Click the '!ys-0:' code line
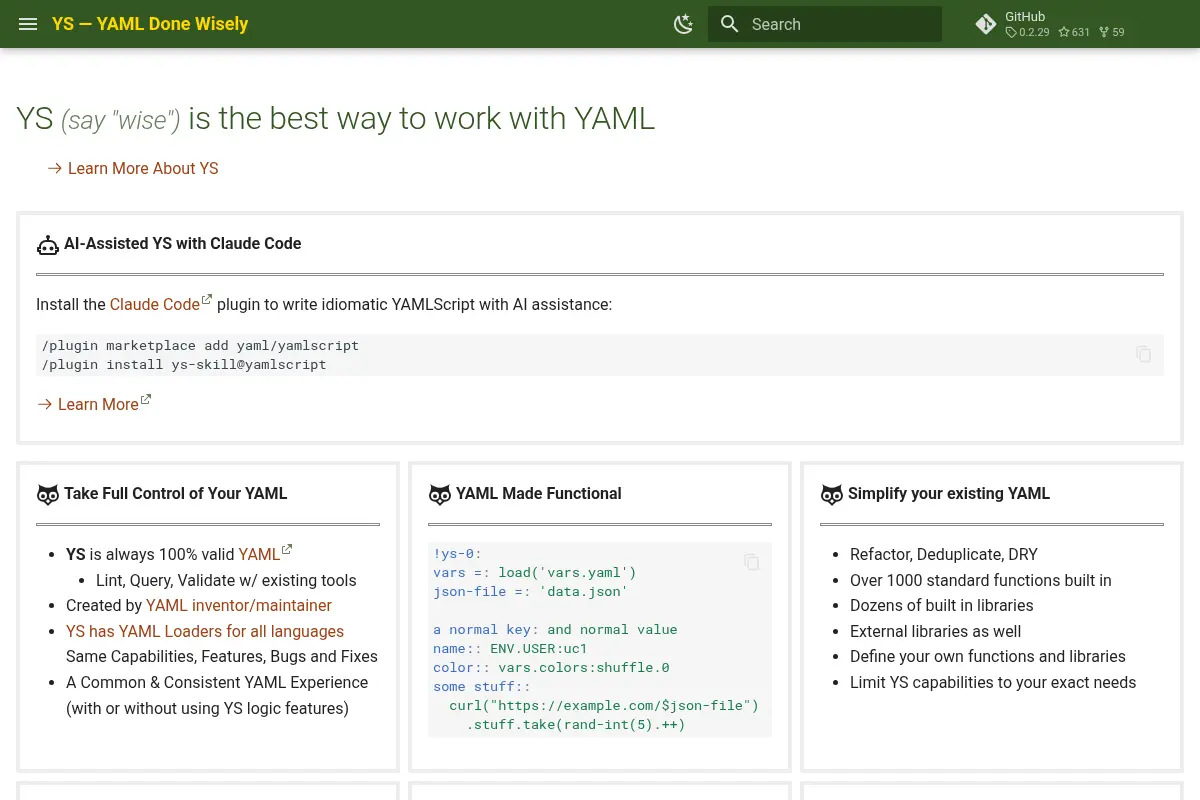 [458, 553]
